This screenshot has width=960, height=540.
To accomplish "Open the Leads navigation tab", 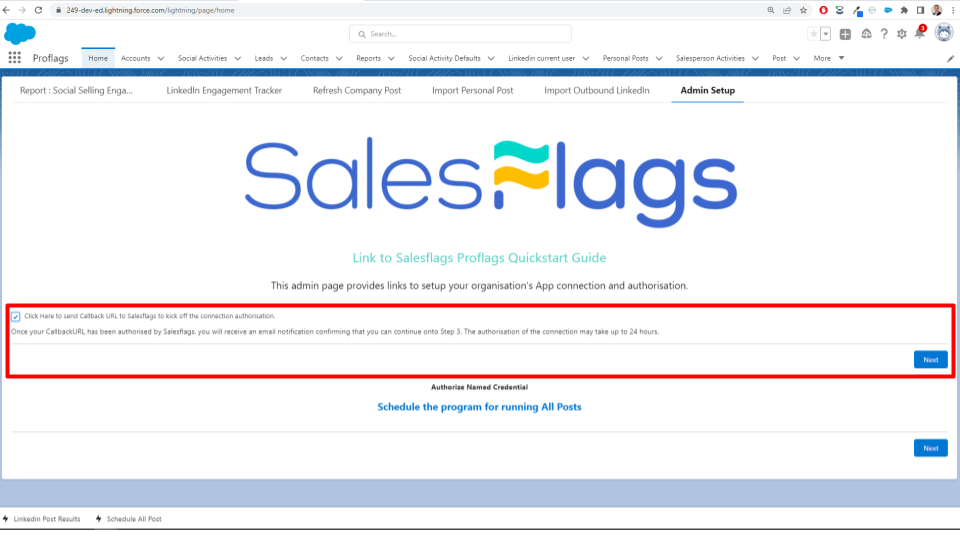I will coord(264,58).
